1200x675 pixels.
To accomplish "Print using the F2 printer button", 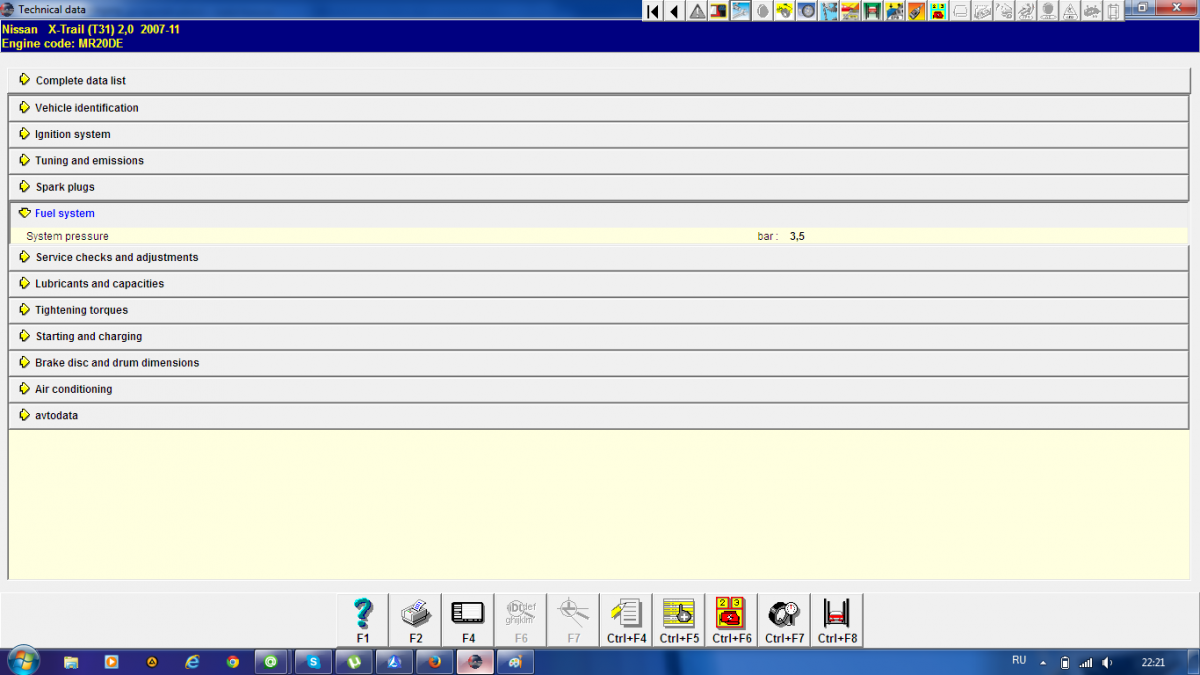I will [416, 620].
